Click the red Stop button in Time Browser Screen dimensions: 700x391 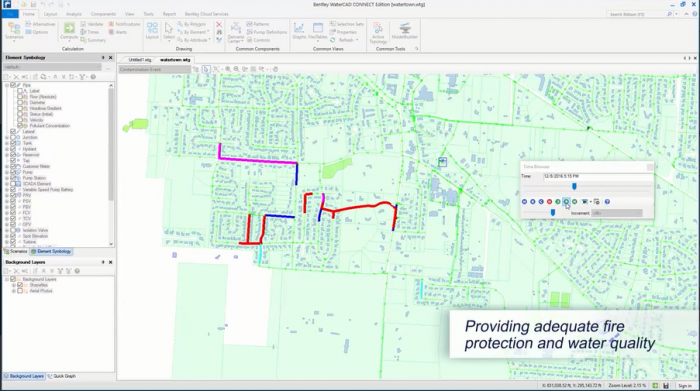[550, 202]
